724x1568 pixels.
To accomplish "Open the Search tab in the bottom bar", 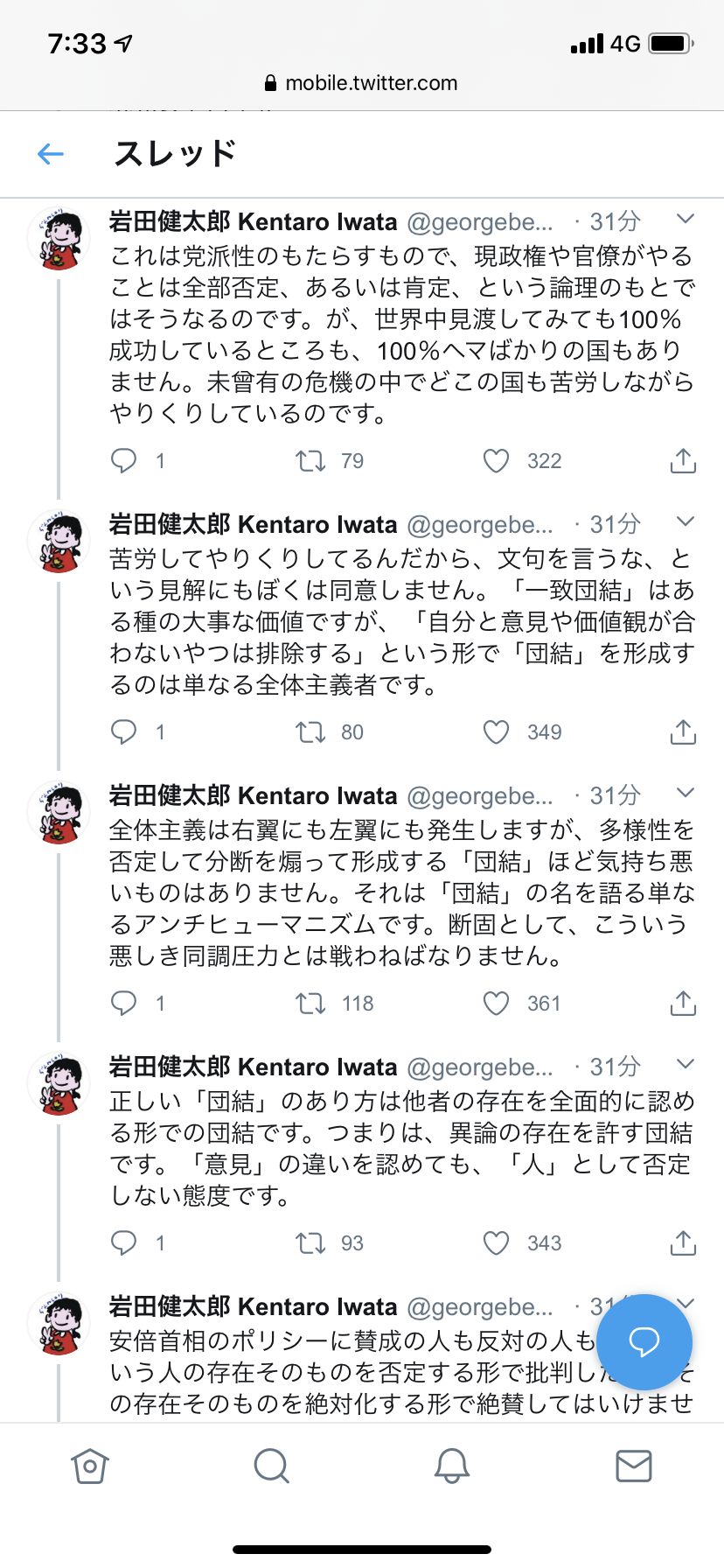I will pos(271,1466).
